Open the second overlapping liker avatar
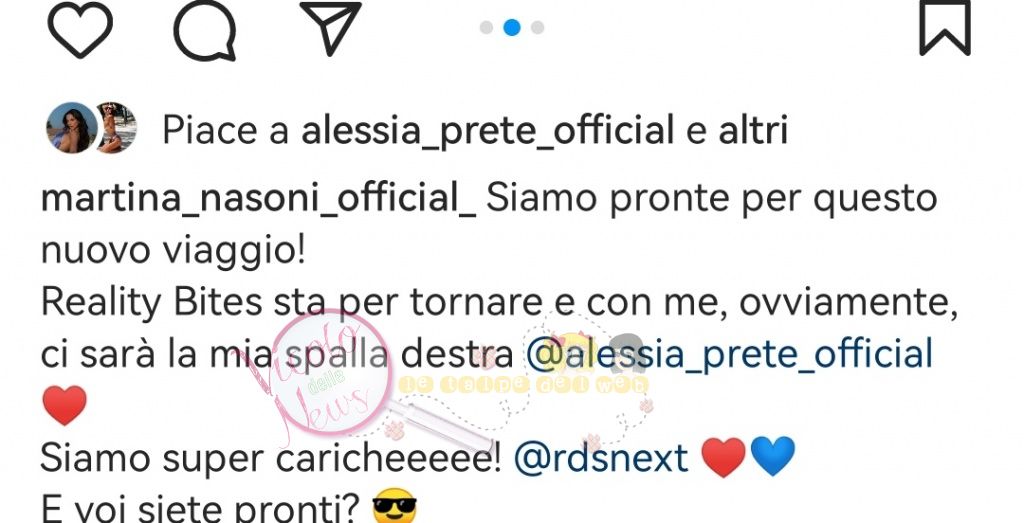This screenshot has height=523, width=1024. tap(118, 127)
